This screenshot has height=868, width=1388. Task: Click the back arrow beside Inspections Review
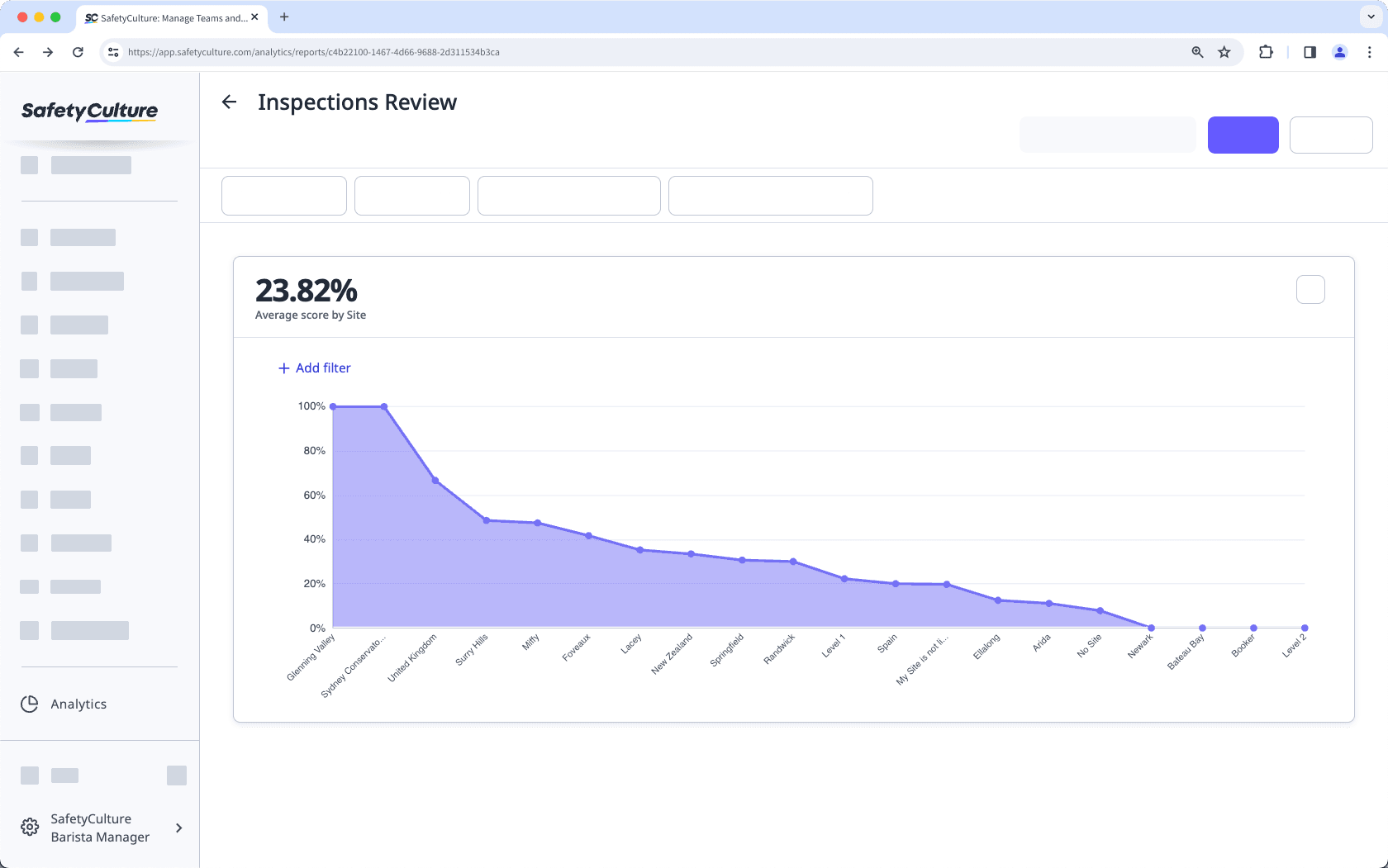pos(229,102)
